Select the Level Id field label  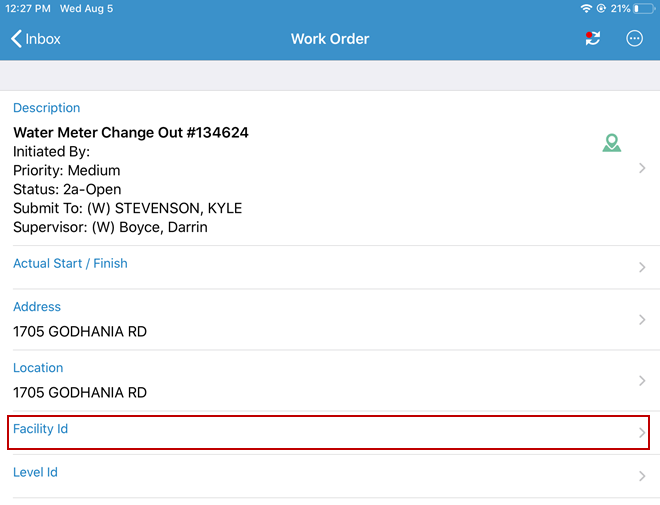click(35, 472)
